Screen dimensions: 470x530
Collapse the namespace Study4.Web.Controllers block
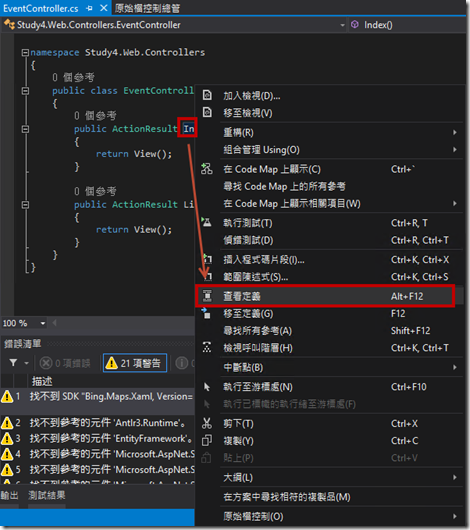coord(25,52)
